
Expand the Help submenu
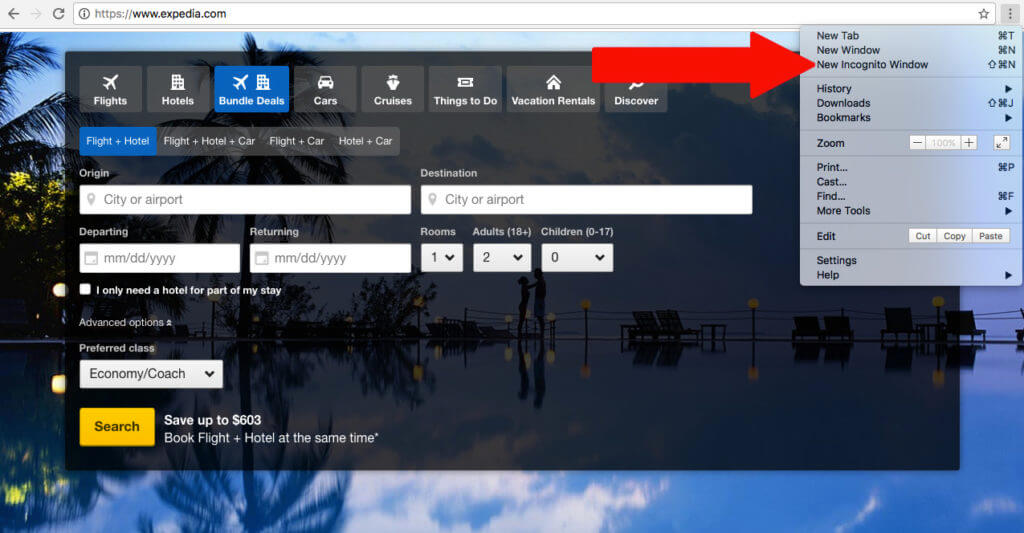[911, 275]
